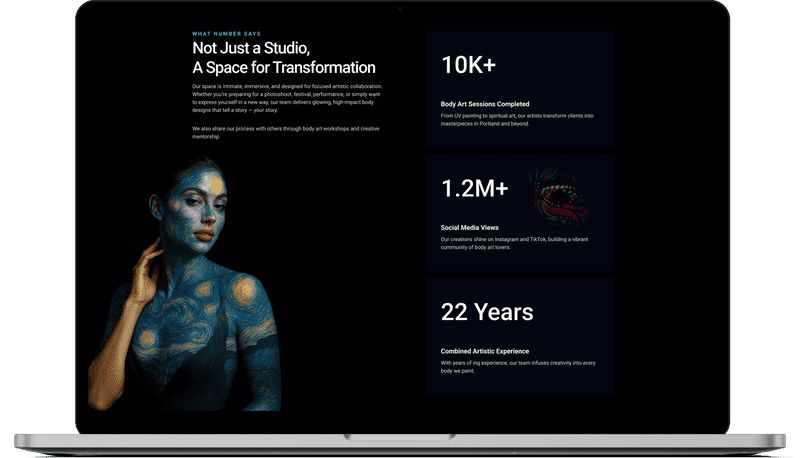This screenshot has width=800, height=458.
Task: Click the paragraph about body art workshops
Action: tap(286, 133)
